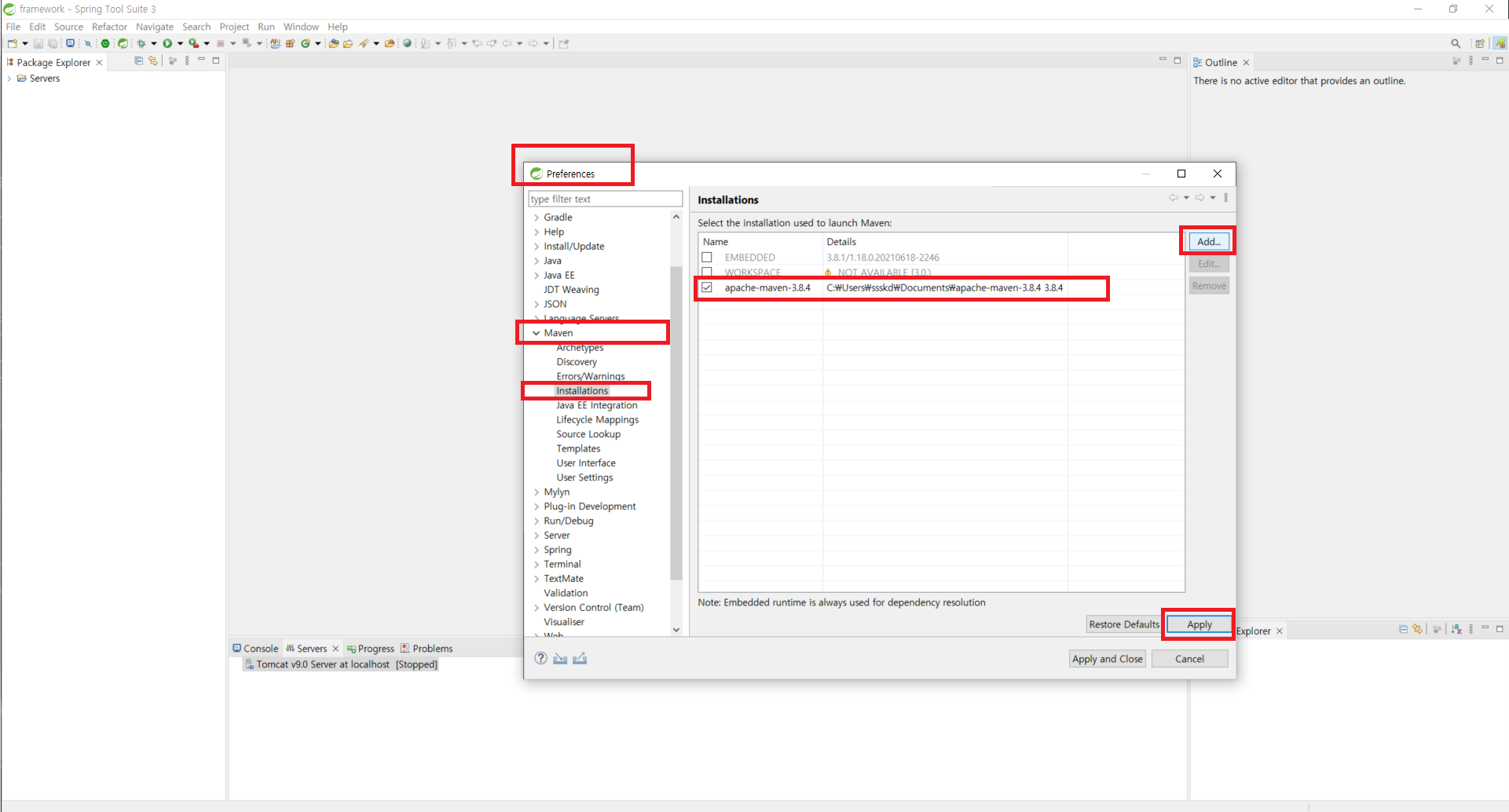Screen dimensions: 1509x812
Task: Expand the Mylyn preferences node
Action: pyautogui.click(x=537, y=492)
